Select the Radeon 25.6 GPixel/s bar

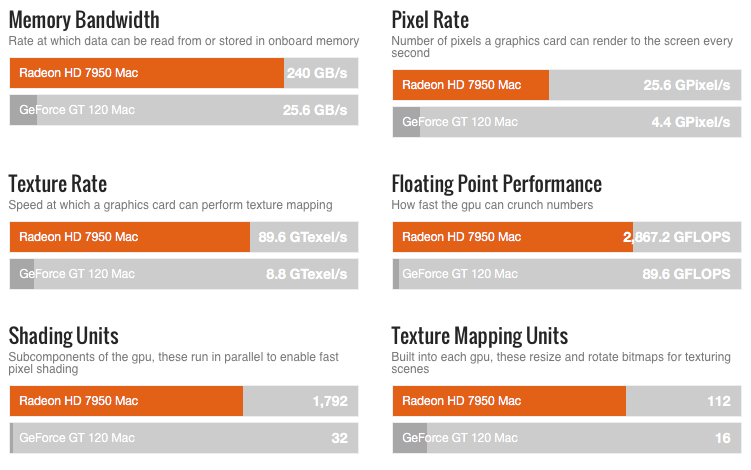pyautogui.click(x=567, y=85)
